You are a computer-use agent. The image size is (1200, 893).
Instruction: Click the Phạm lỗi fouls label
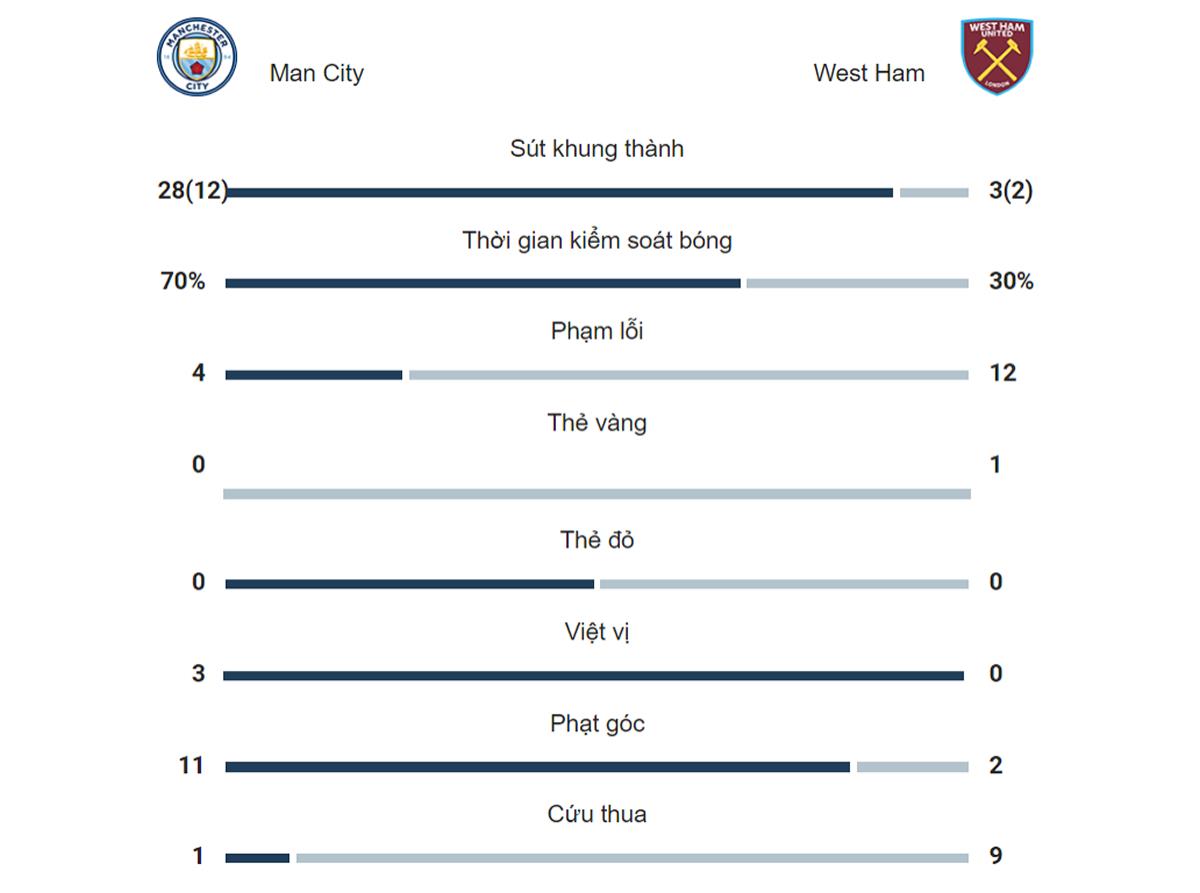coord(597,331)
